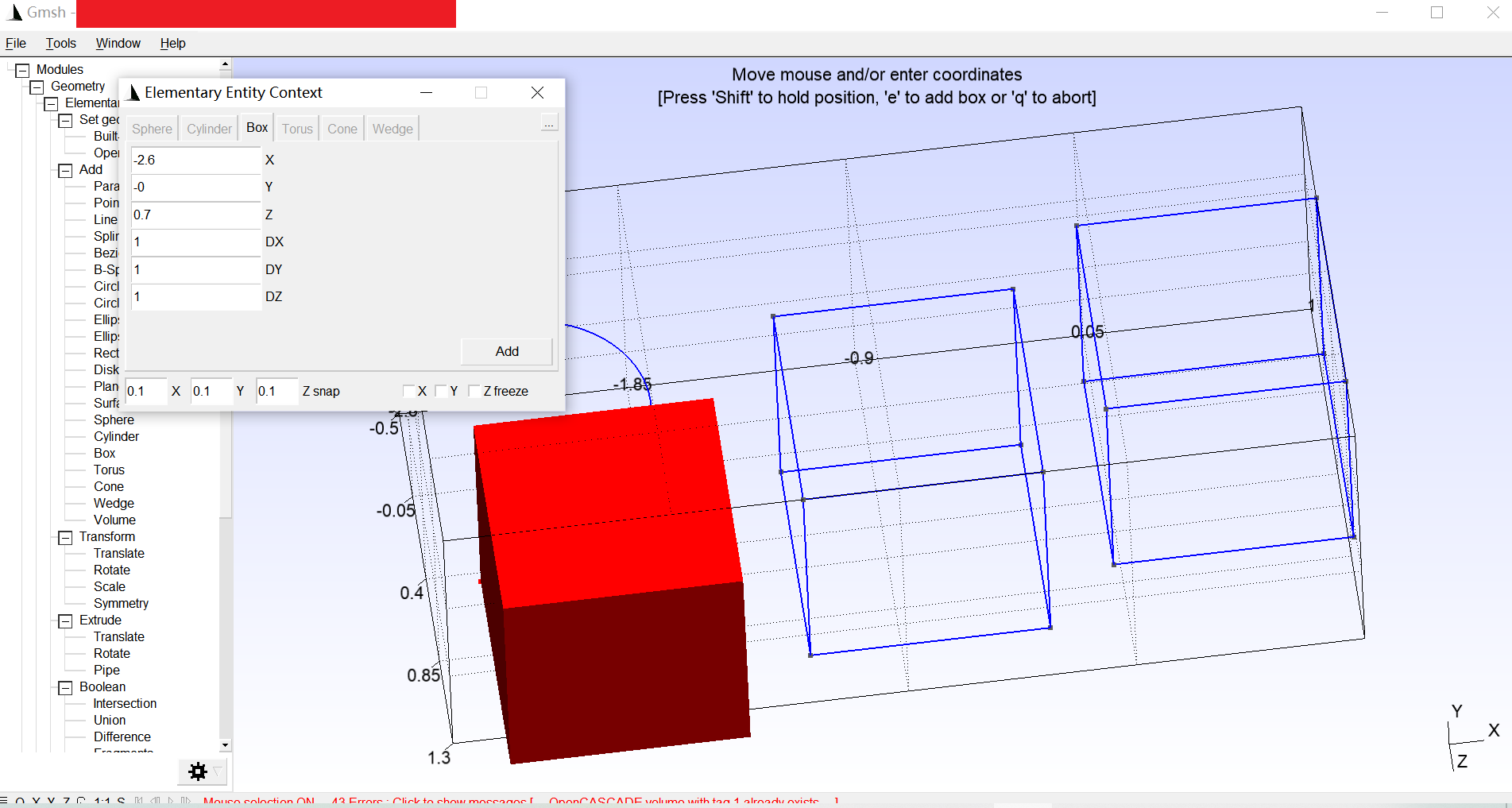Viewport: 1512px width, 808px height.
Task: Switch to the Sphere tab
Action: [152, 129]
